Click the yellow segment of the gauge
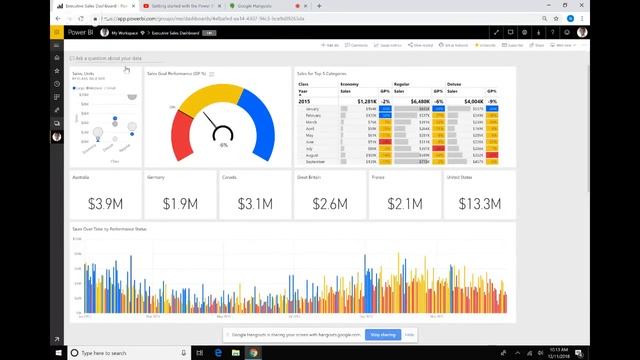Image resolution: width=640 pixels, height=360 pixels. point(211,97)
